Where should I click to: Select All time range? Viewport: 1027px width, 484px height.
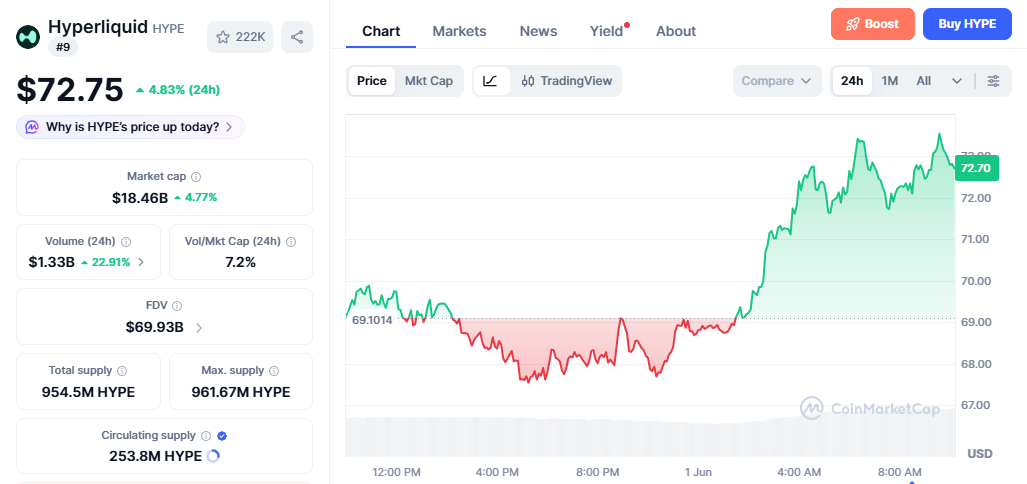[x=924, y=81]
